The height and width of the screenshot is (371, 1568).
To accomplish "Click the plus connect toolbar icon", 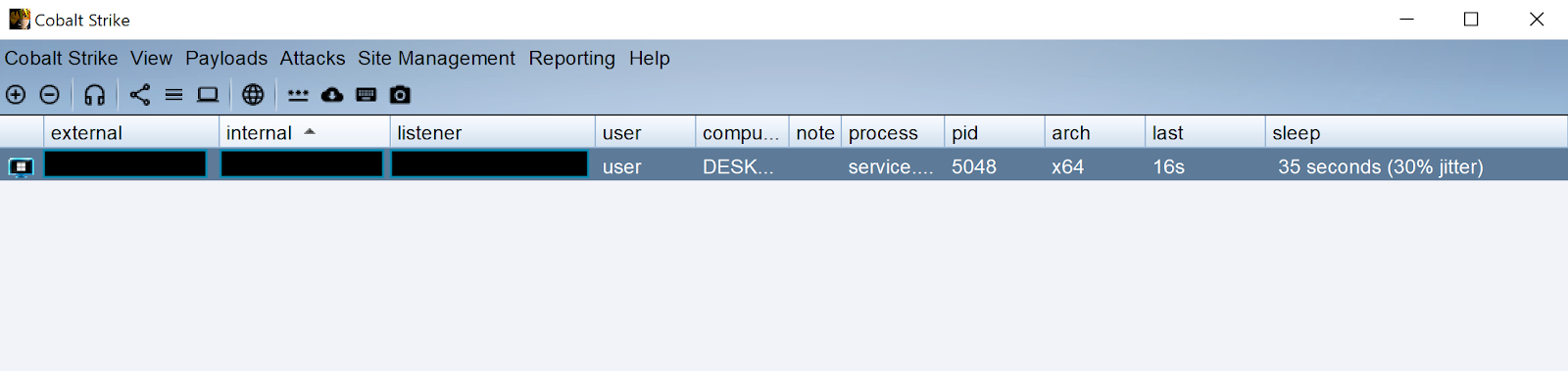I will click(x=16, y=95).
